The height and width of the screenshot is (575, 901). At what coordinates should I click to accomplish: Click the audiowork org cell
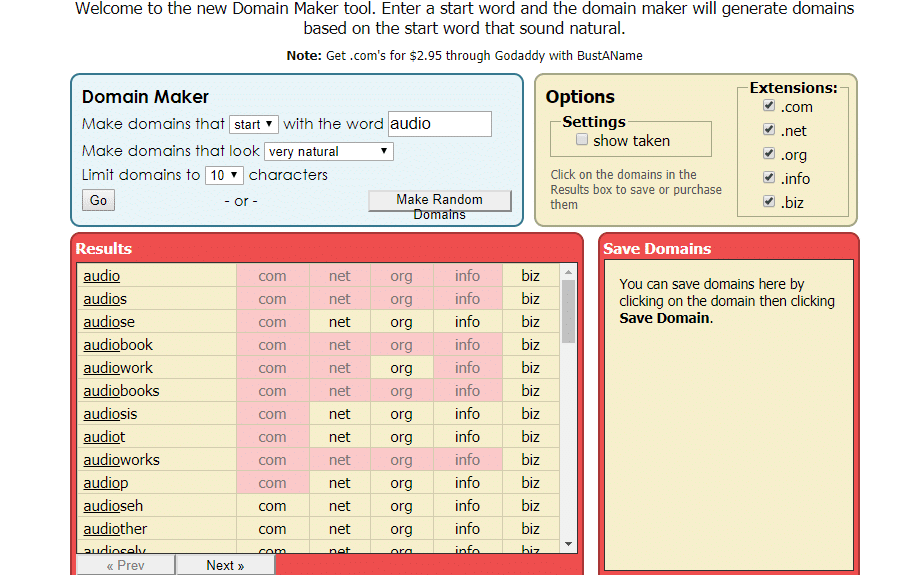401,368
